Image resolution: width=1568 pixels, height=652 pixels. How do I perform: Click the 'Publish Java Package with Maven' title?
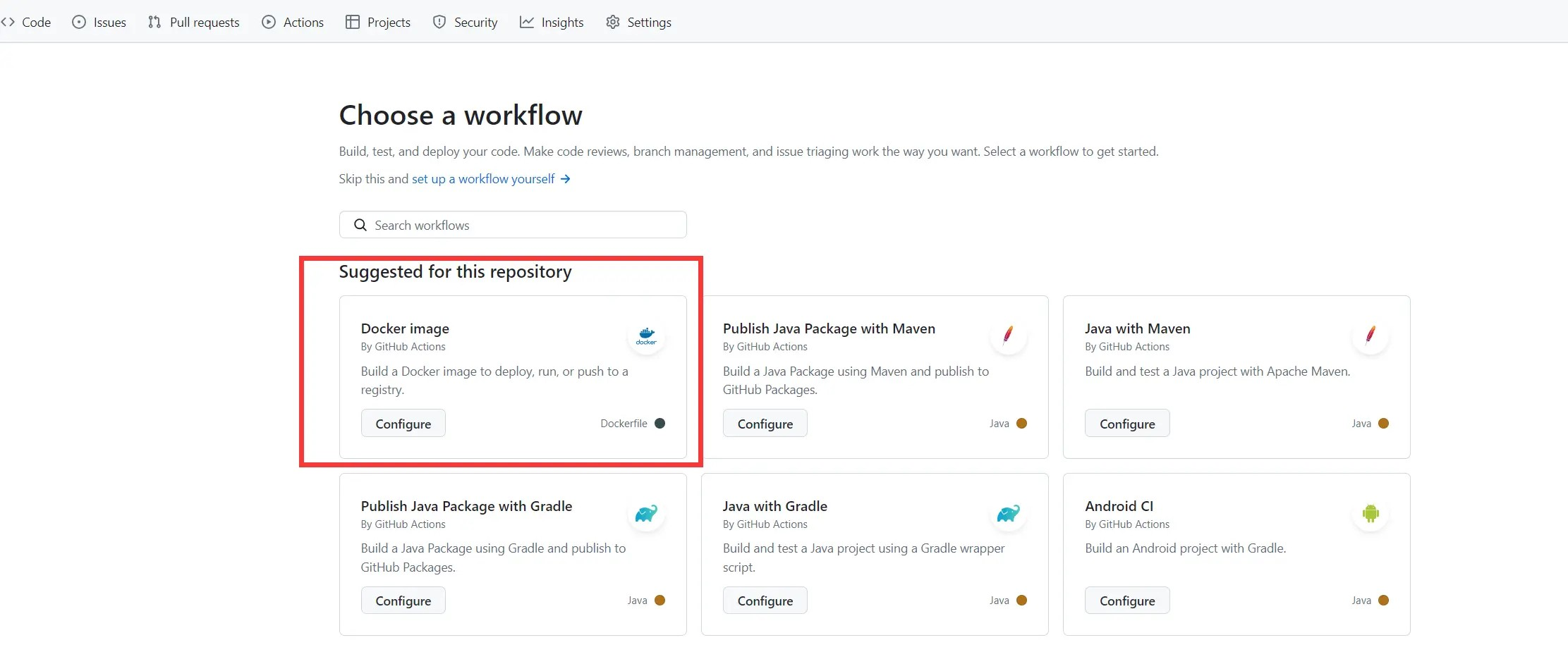coord(829,328)
